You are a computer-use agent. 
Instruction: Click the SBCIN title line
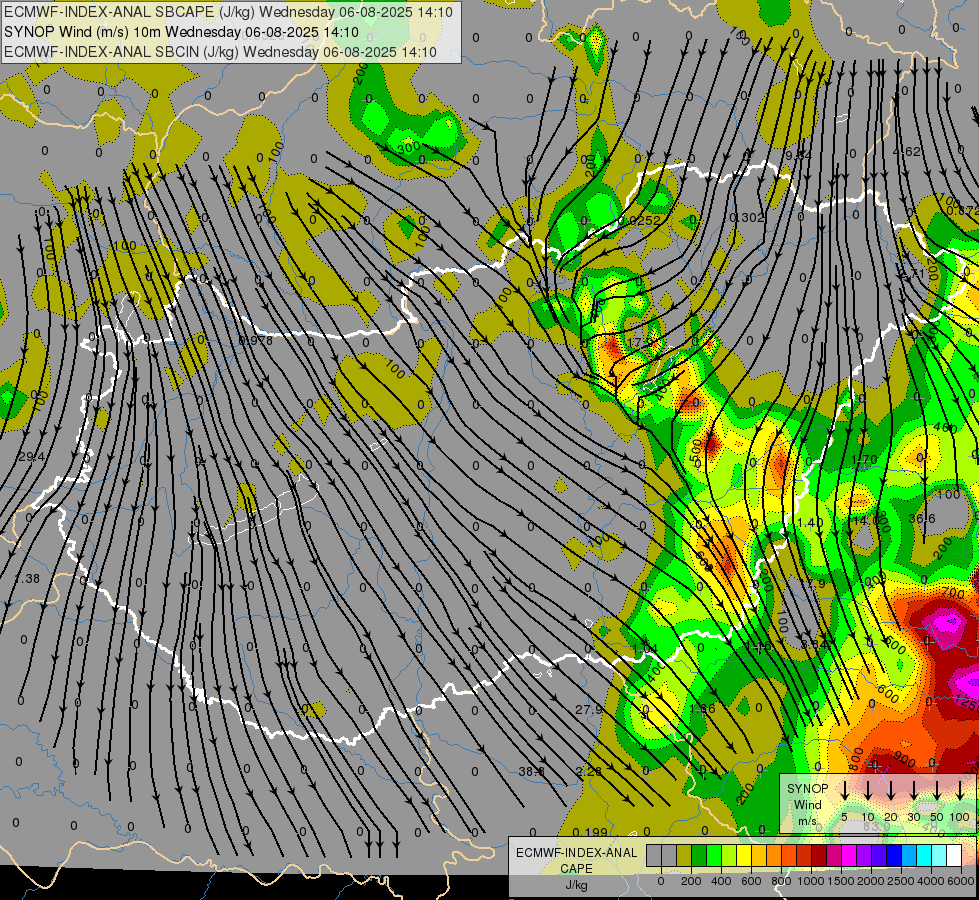[220, 52]
